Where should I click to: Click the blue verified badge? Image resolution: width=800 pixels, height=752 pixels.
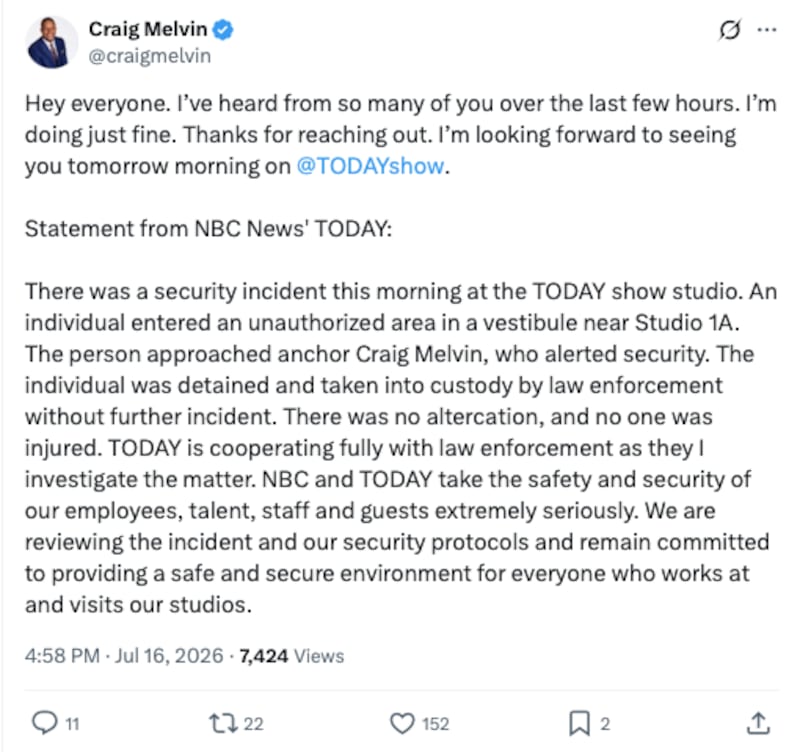pyautogui.click(x=222, y=30)
